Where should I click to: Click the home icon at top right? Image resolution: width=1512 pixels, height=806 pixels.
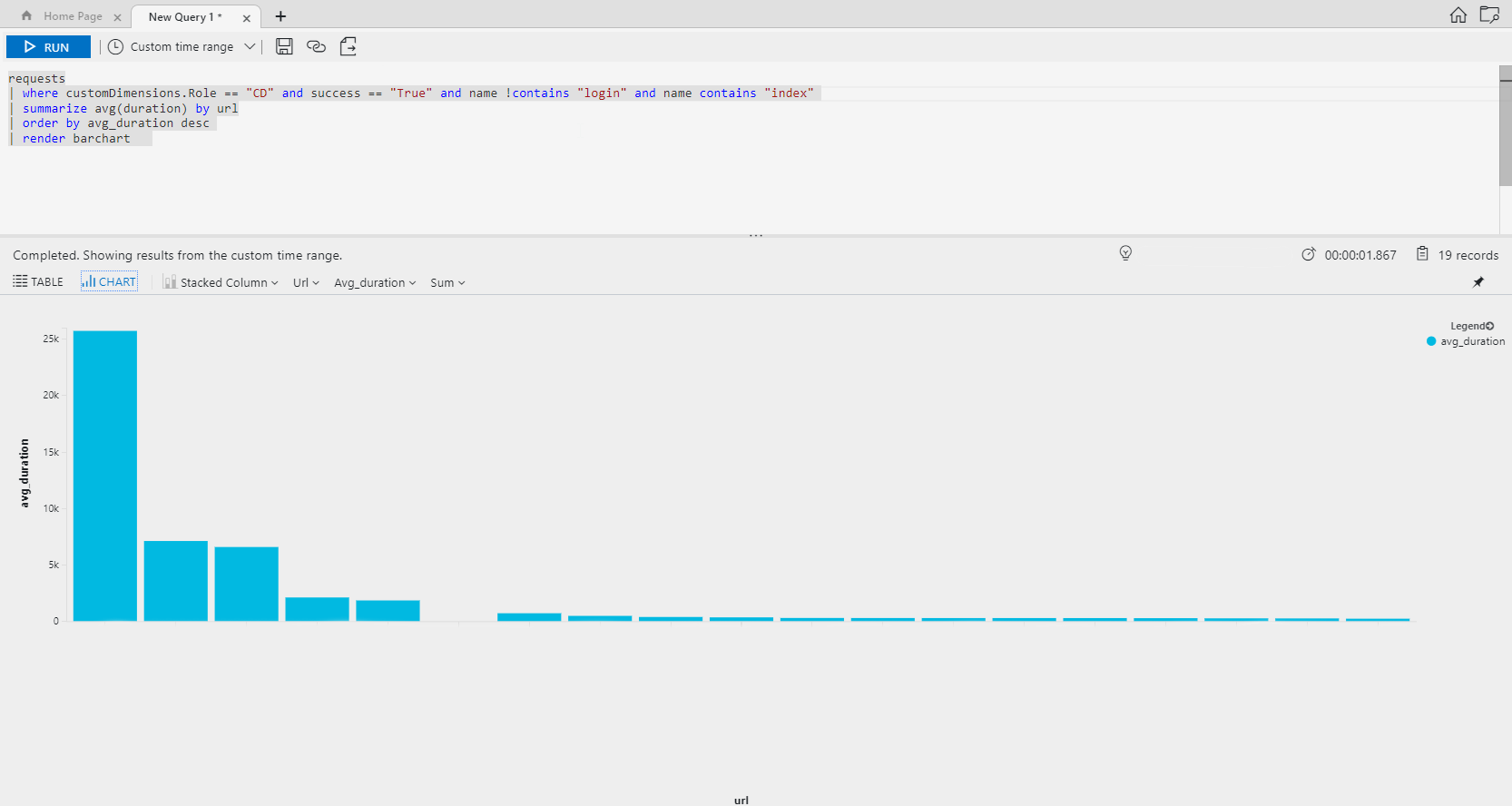[1458, 15]
